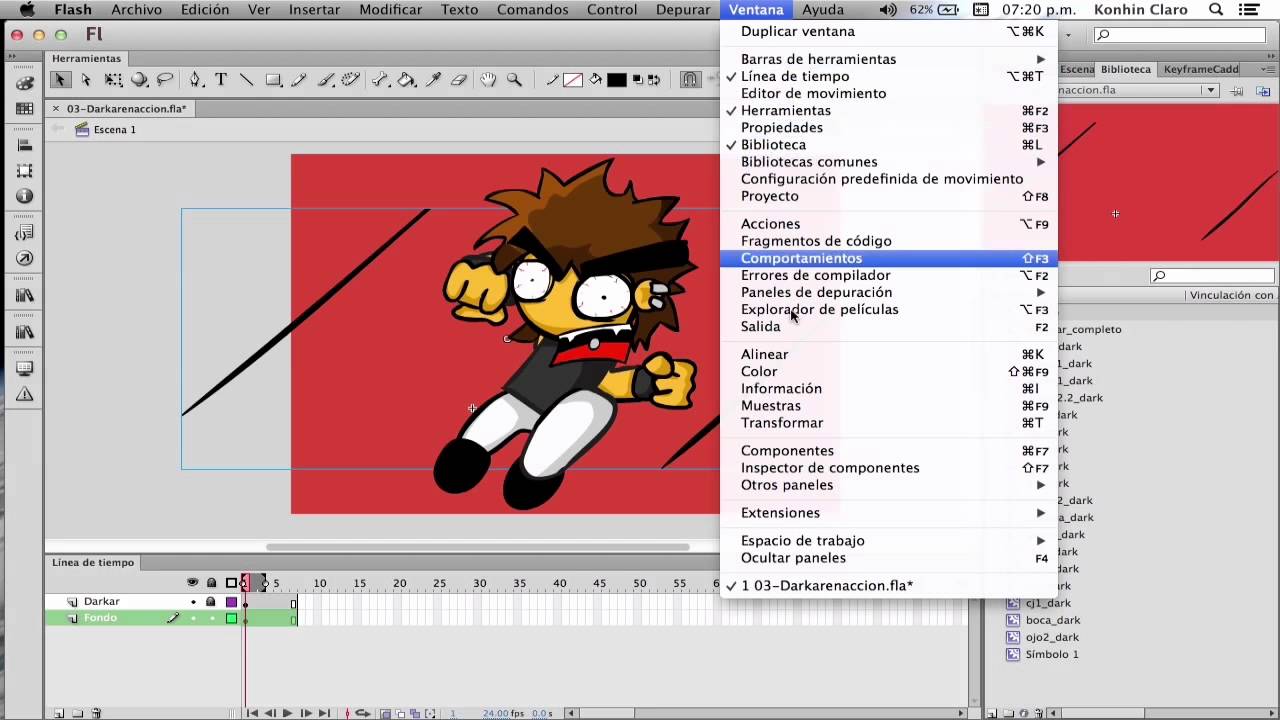Screen dimensions: 1280x720
Task: Enable onion skin in timeline
Action: [386, 713]
